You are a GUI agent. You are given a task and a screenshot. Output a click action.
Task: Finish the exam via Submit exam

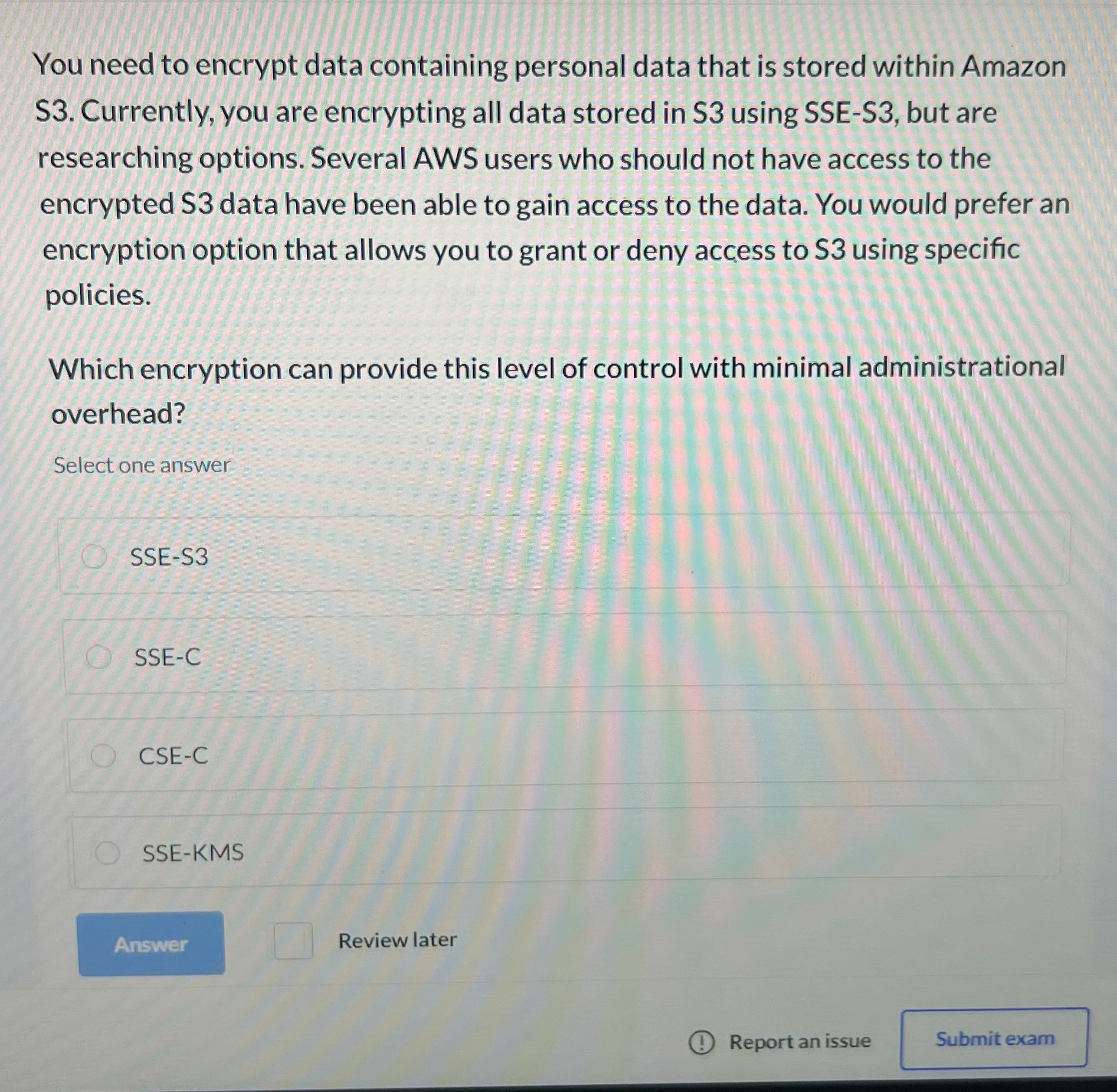[x=995, y=1041]
